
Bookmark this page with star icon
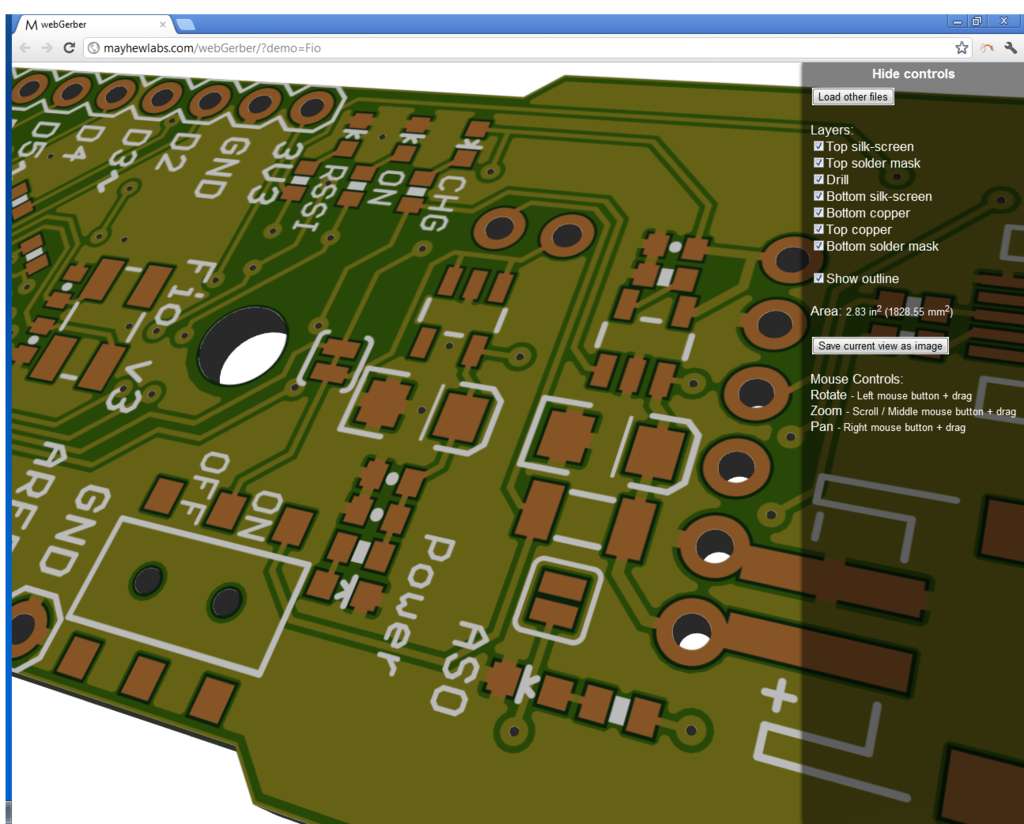click(x=961, y=48)
